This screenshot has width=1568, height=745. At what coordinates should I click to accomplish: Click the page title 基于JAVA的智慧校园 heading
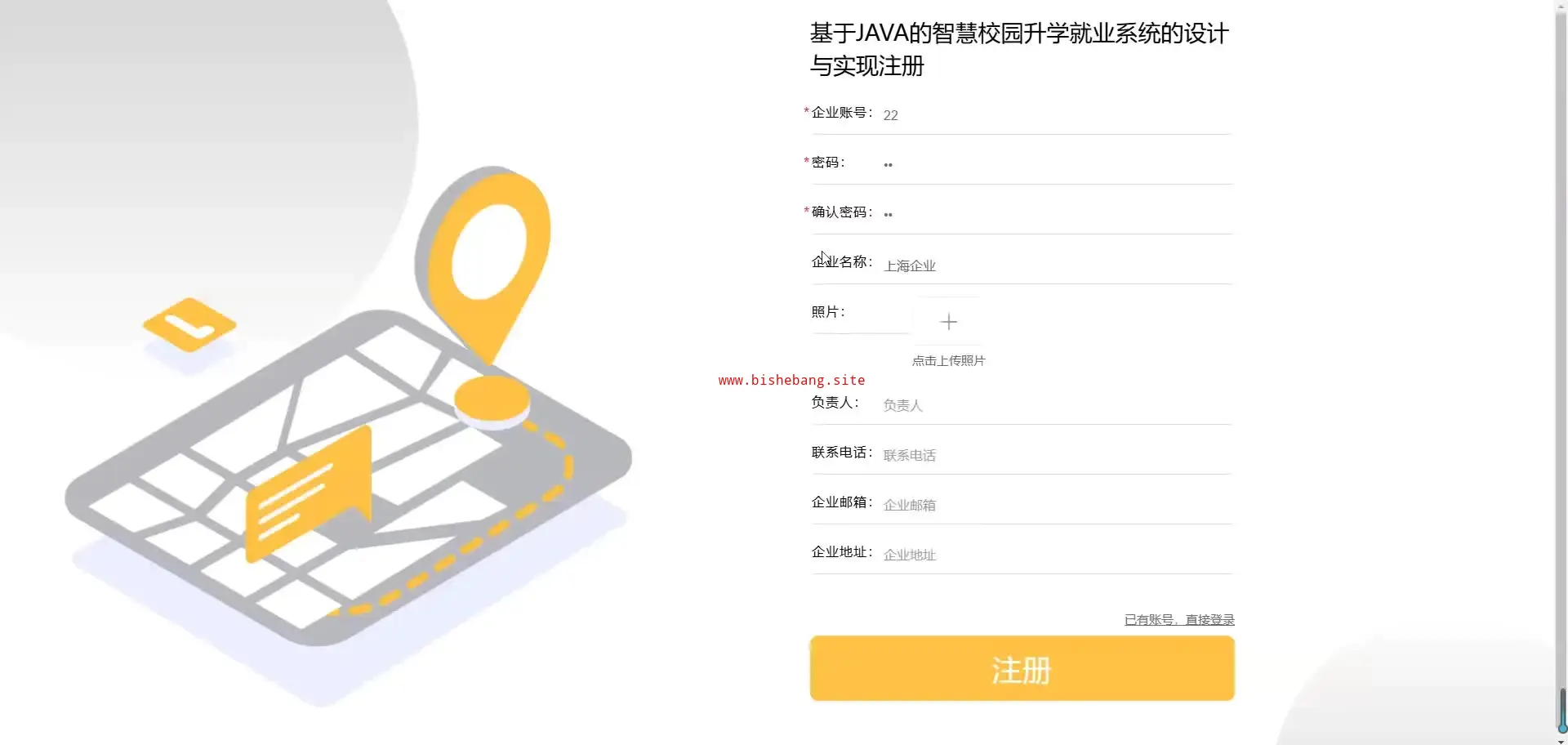tap(1019, 50)
